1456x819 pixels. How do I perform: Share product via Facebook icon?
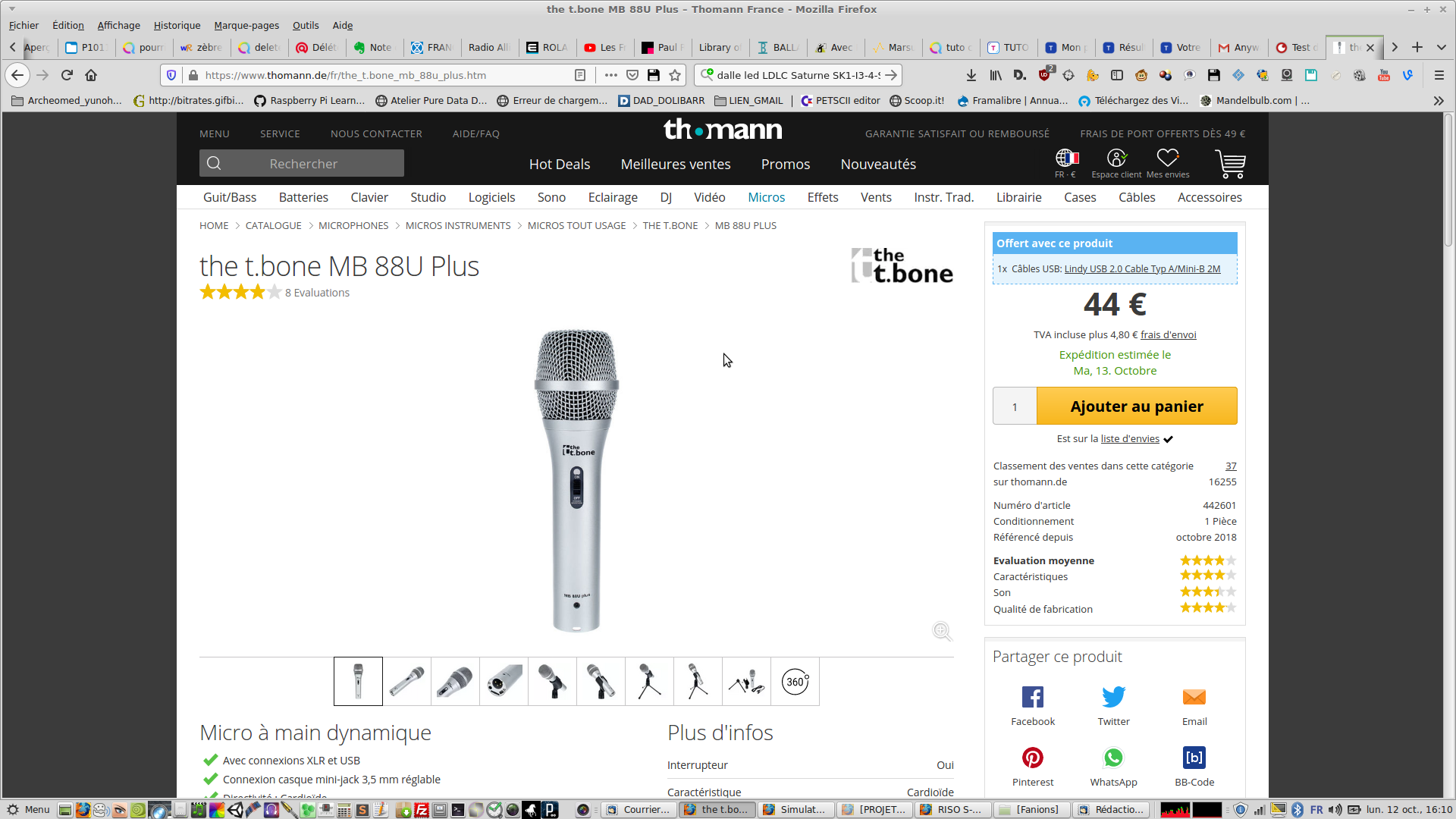coord(1032,697)
